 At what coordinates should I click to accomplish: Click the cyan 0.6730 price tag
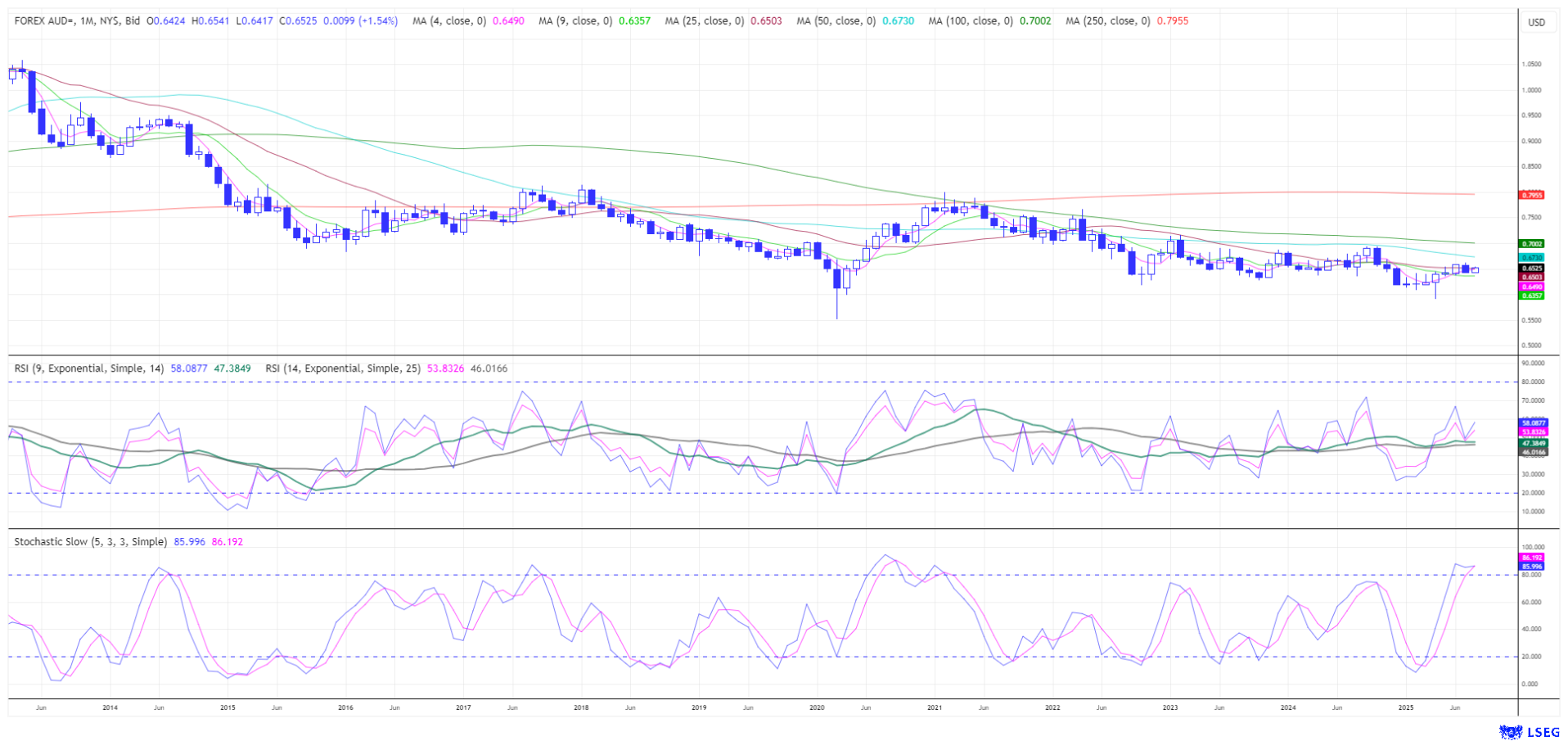1531,257
